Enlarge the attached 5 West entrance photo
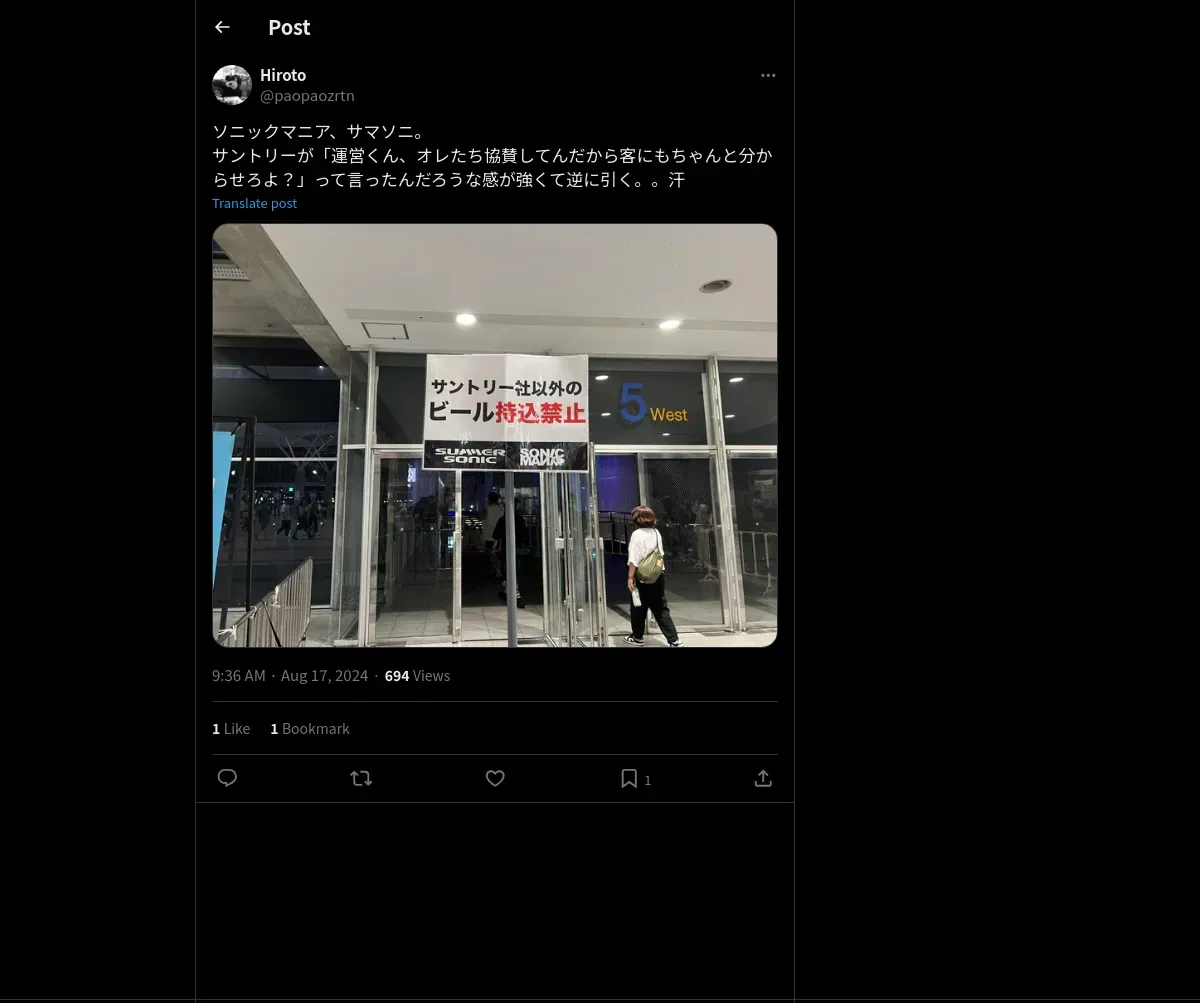 pyautogui.click(x=495, y=435)
